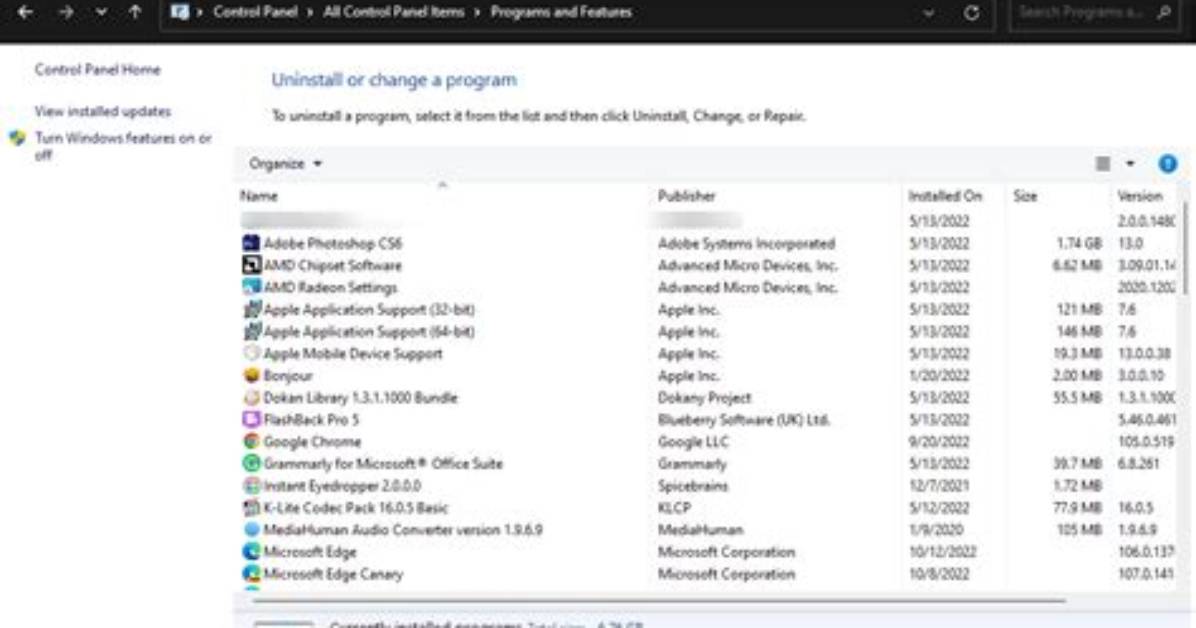Click the Spicebrains publisher cell
Image resolution: width=1196 pixels, height=628 pixels.
(x=693, y=486)
